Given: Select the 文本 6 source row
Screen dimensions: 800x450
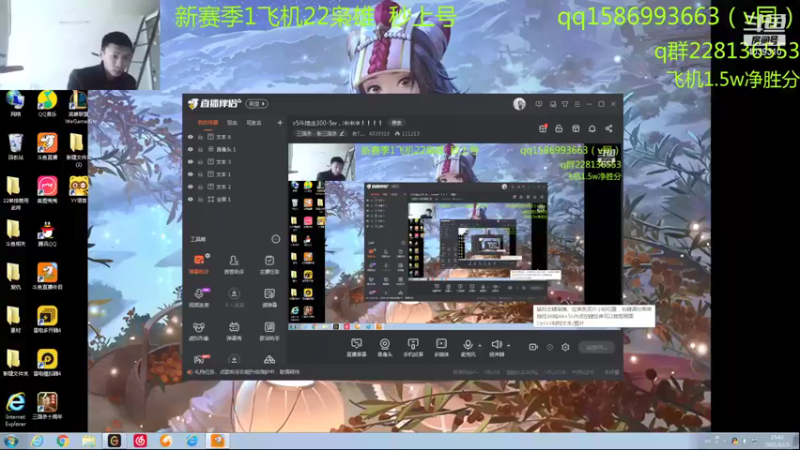Looking at the screenshot, I should (235, 137).
